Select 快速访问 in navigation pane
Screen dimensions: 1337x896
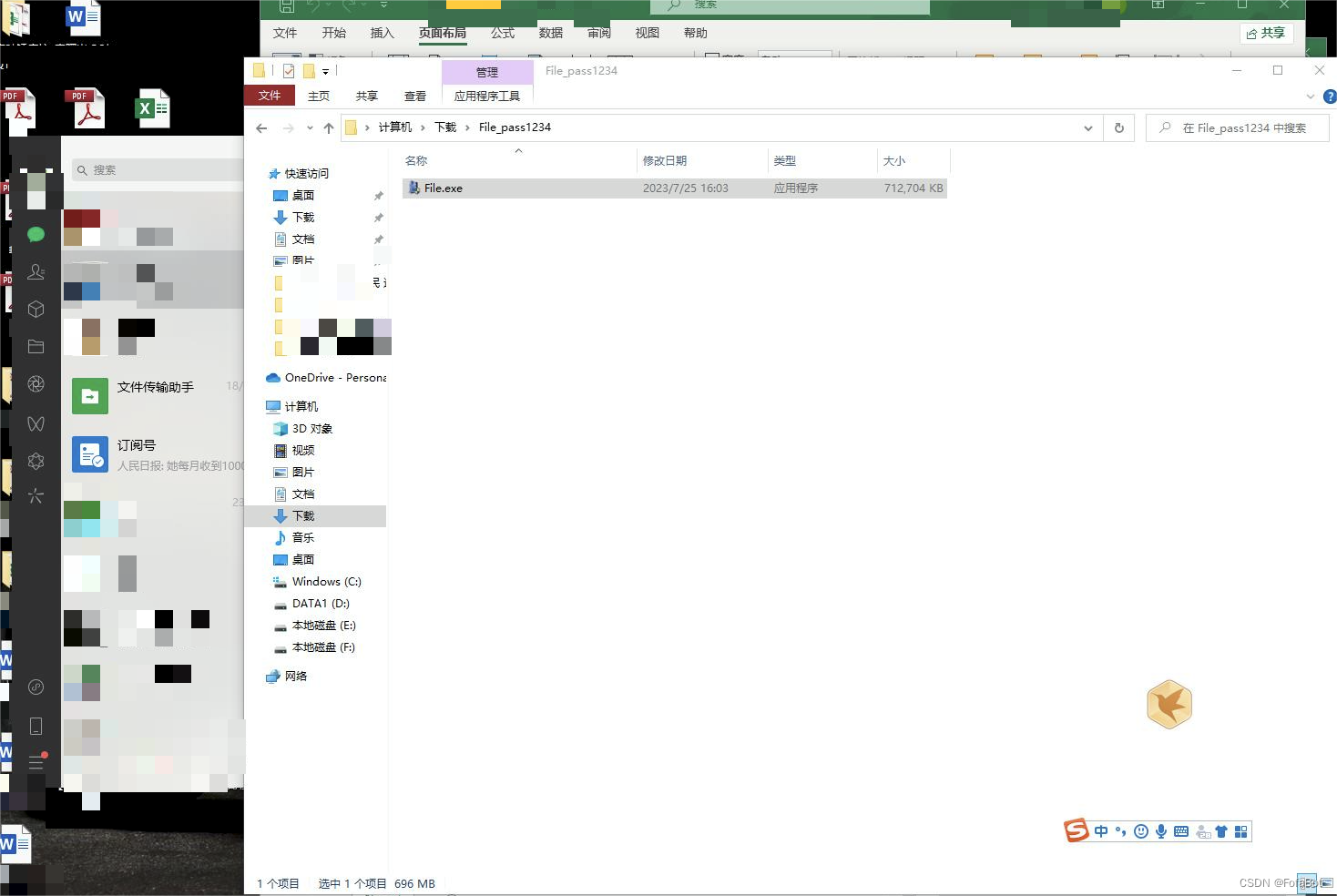coord(306,173)
